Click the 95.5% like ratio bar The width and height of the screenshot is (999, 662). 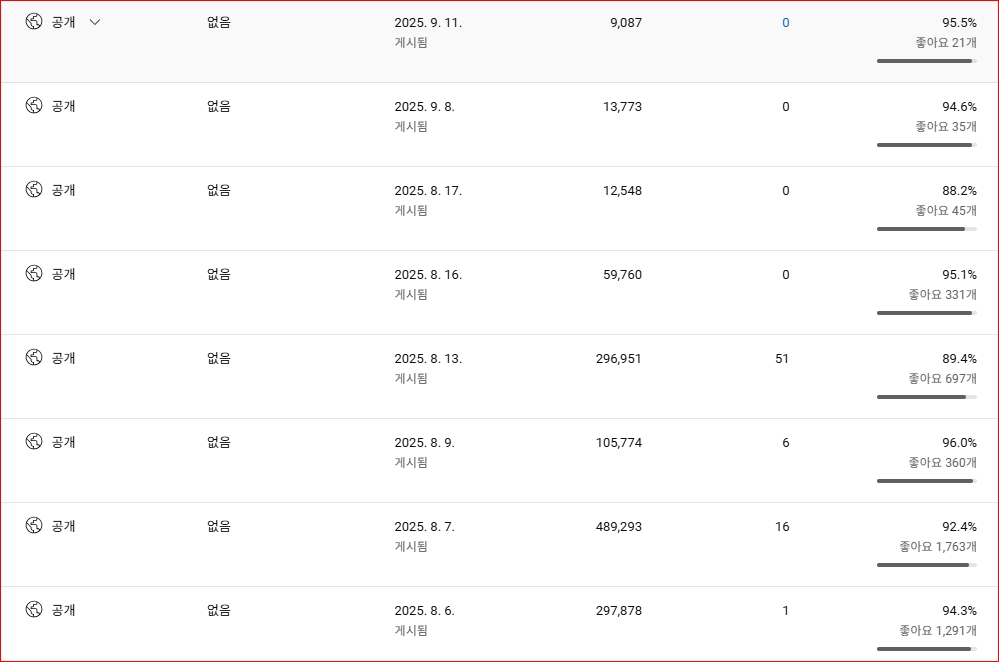click(926, 61)
